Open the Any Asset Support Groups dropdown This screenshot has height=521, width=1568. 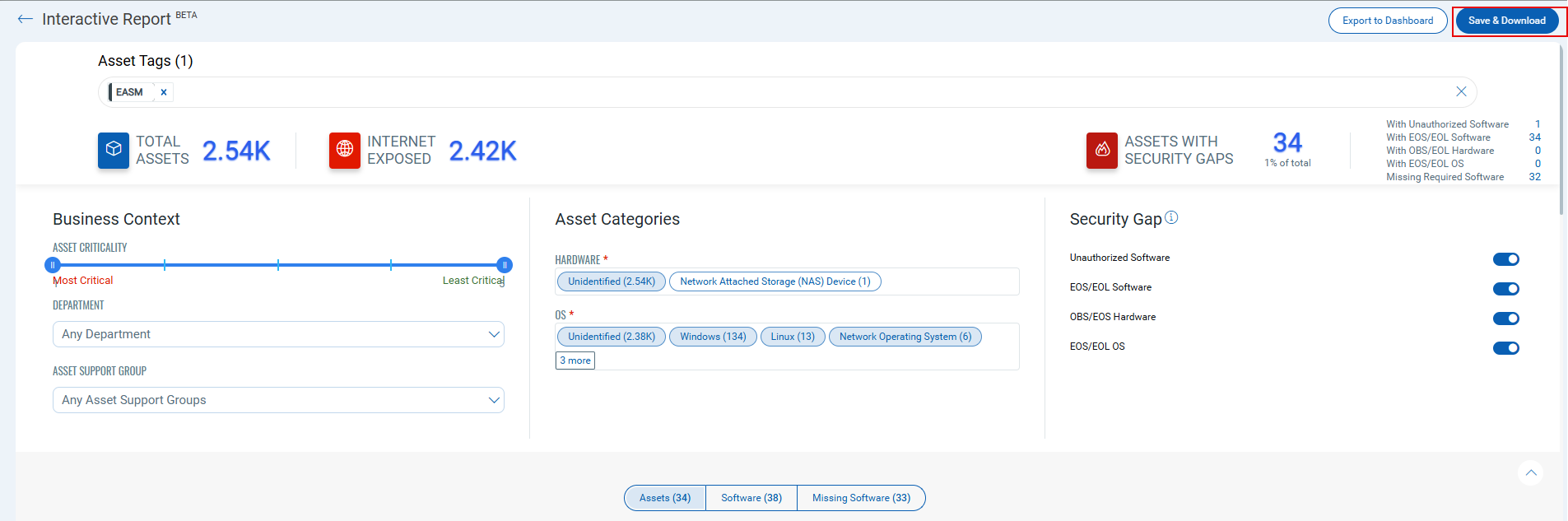click(x=278, y=400)
